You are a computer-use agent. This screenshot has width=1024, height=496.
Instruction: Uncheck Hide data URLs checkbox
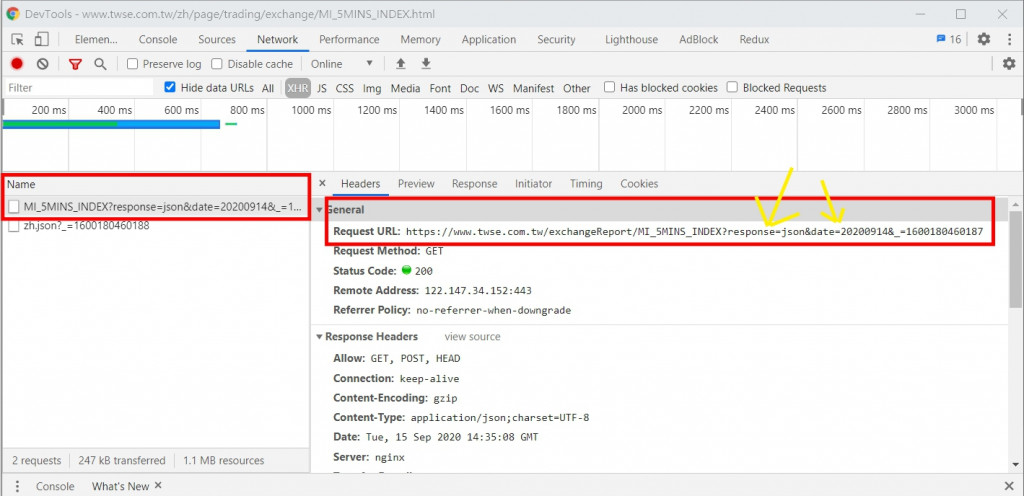point(170,87)
